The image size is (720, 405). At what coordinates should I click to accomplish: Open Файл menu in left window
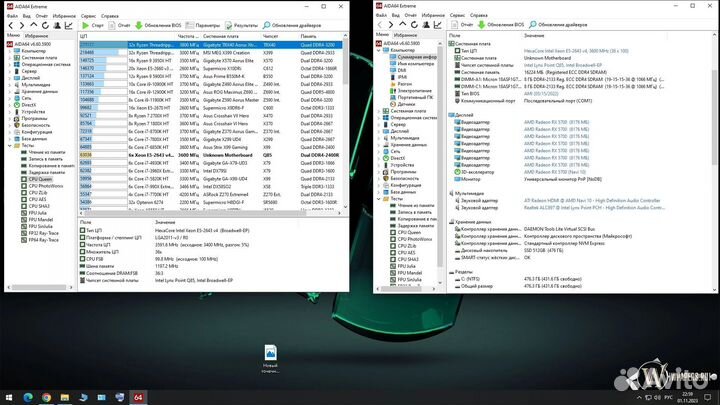click(12, 16)
